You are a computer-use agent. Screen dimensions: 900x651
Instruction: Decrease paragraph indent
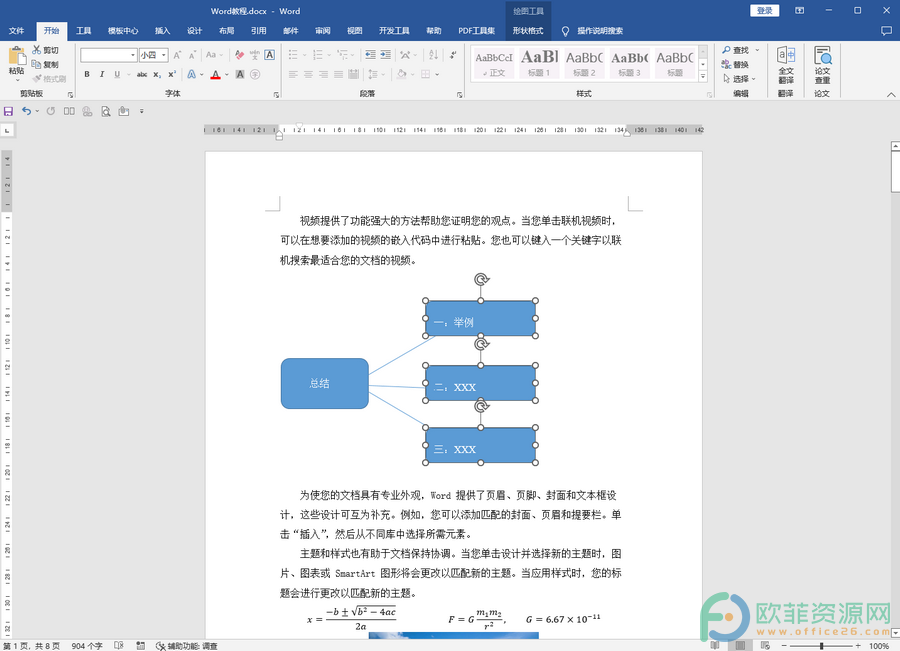point(370,55)
